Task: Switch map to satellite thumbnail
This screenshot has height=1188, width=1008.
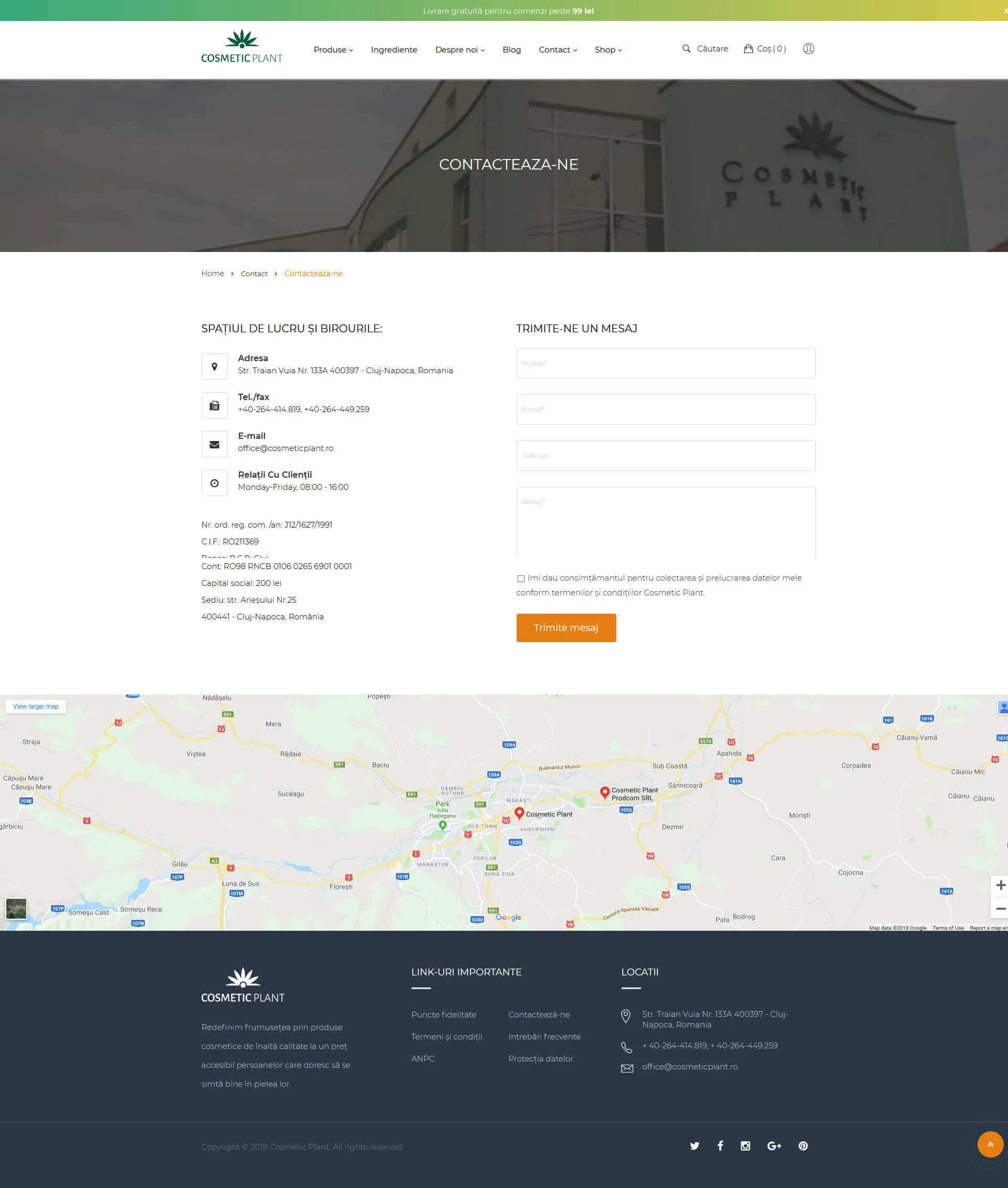Action: click(x=16, y=908)
